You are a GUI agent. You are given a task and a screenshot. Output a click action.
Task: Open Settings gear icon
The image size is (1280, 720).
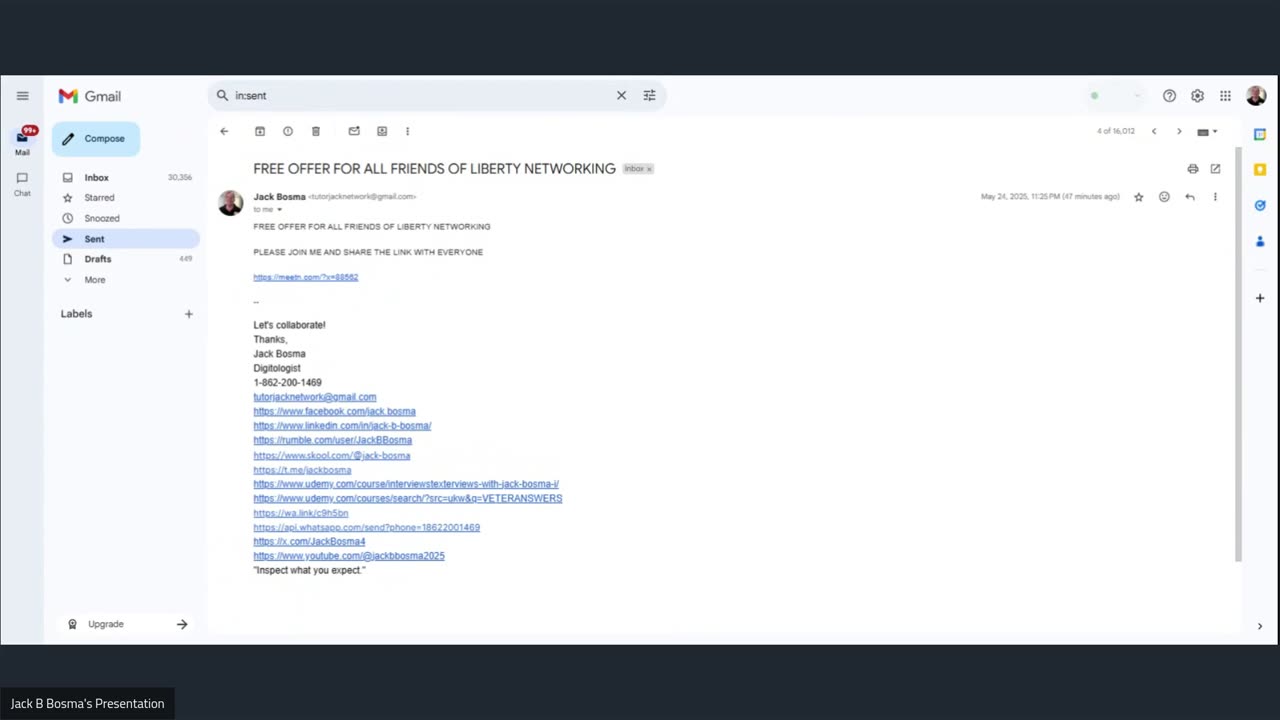[1197, 96]
